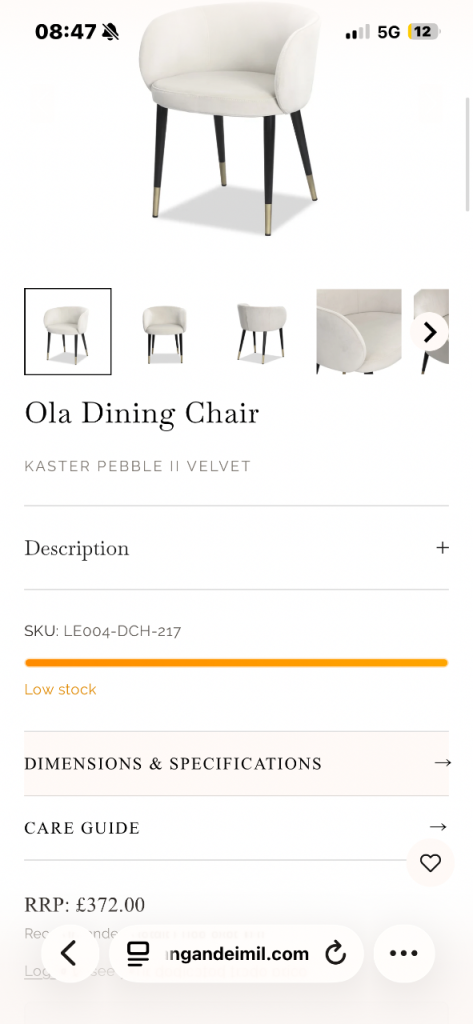Image resolution: width=473 pixels, height=1024 pixels.
Task: Open Dimensions & Specifications
Action: coord(236,763)
